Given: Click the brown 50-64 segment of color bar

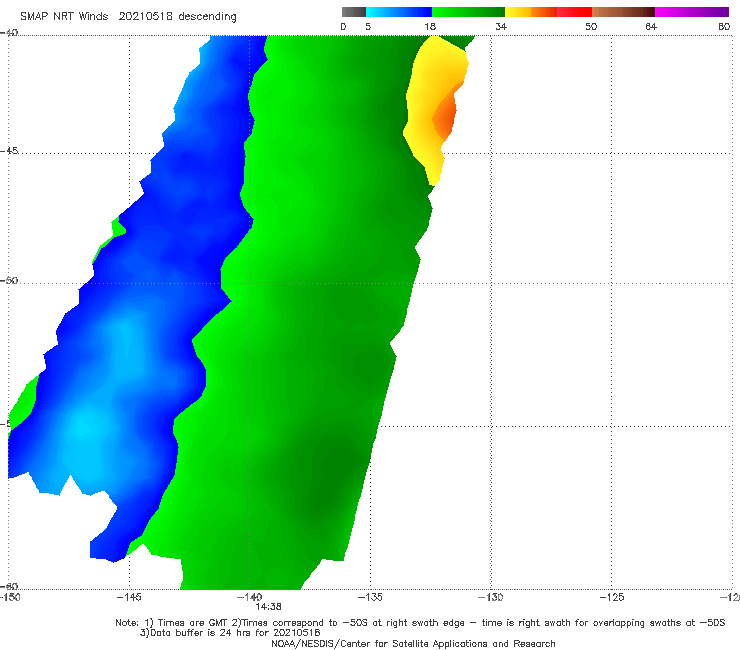Looking at the screenshot, I should tap(623, 12).
